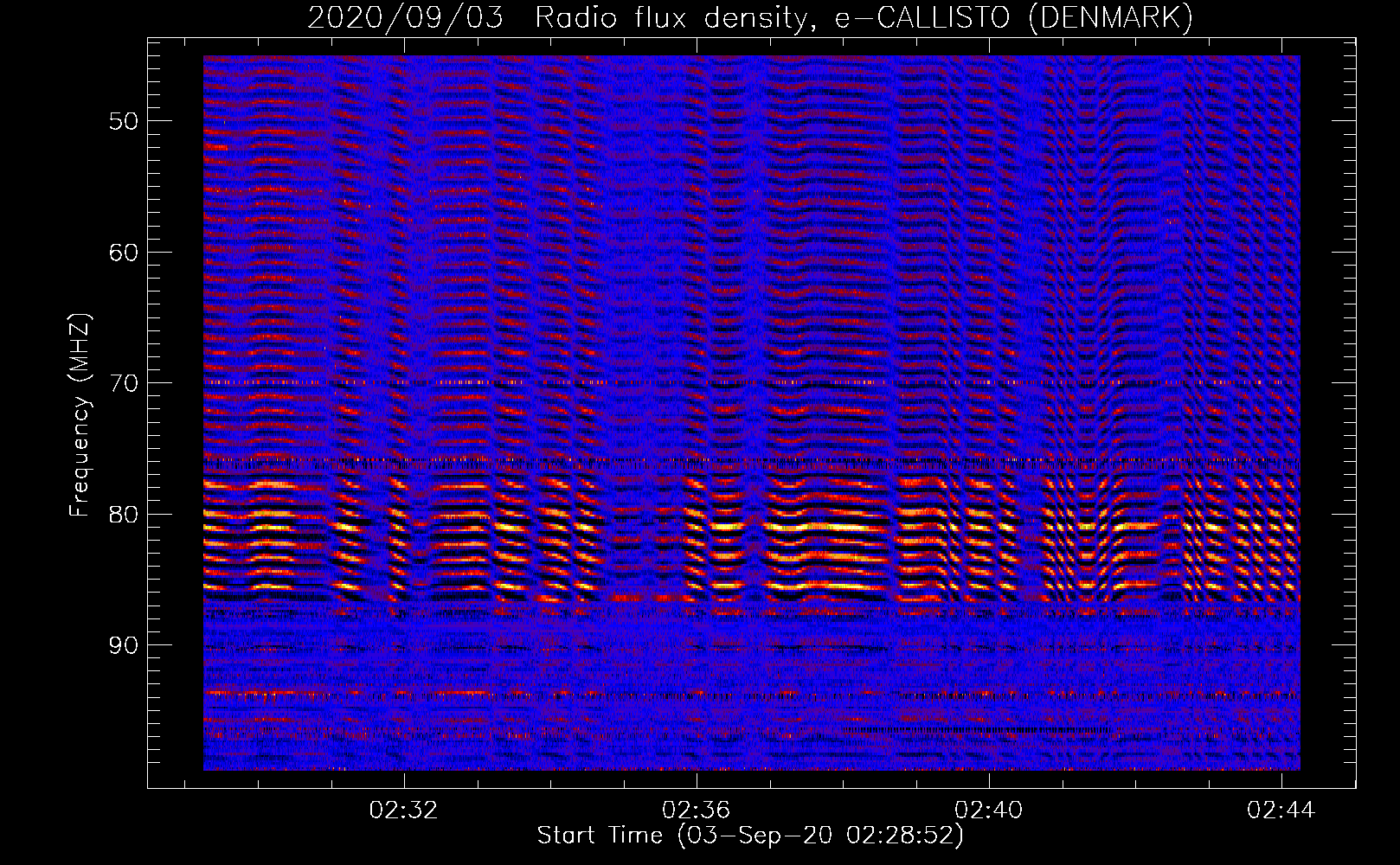Click the 90 frequency tick label
The width and height of the screenshot is (1400, 865).
click(x=124, y=645)
